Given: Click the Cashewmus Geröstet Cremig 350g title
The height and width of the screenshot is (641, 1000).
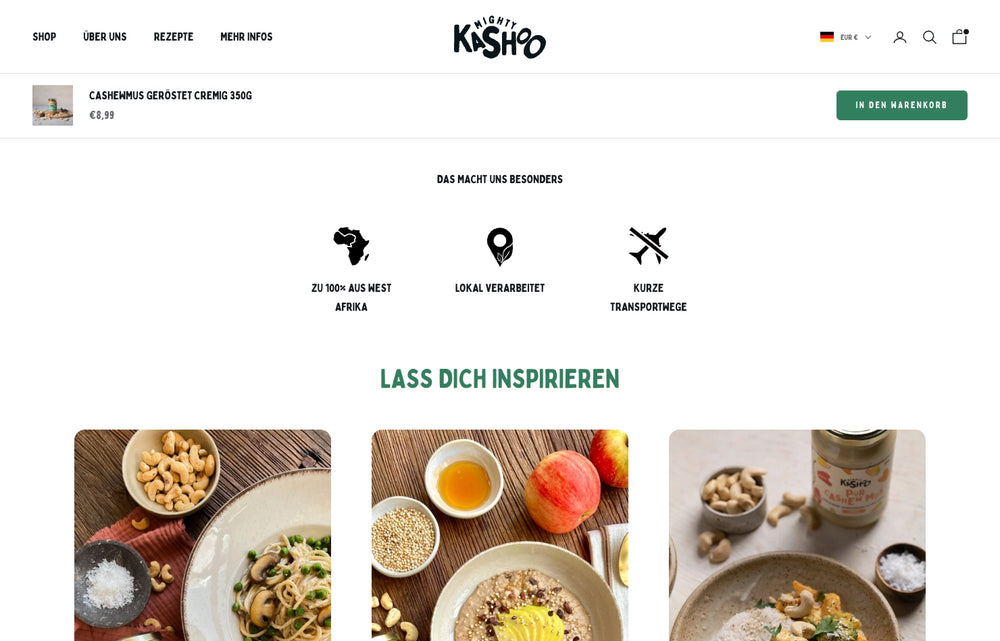Looking at the screenshot, I should tap(170, 96).
